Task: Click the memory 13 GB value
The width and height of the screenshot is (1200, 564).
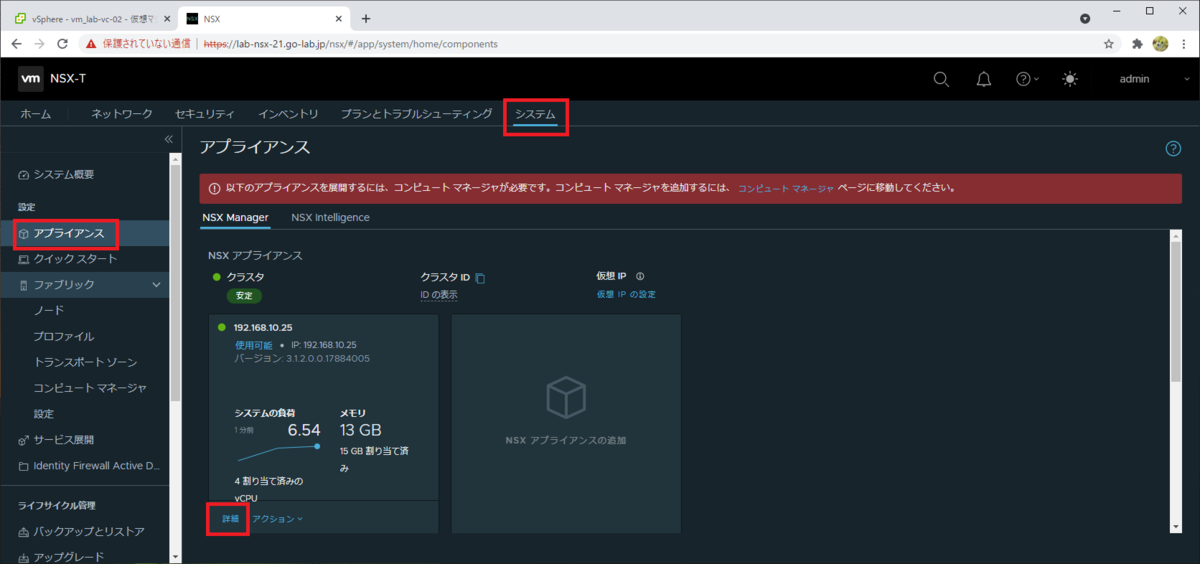Action: click(361, 430)
